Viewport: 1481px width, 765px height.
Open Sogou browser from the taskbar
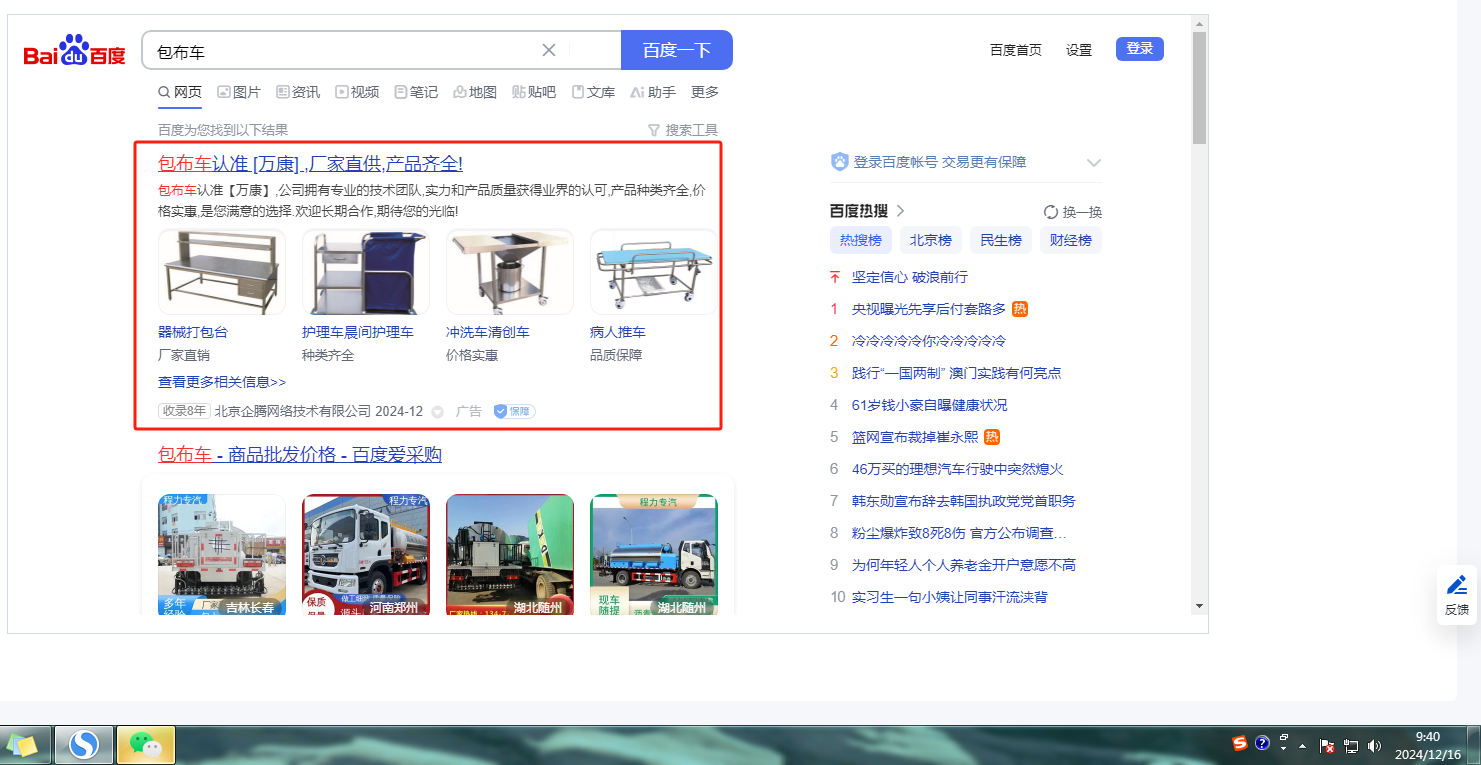point(84,744)
